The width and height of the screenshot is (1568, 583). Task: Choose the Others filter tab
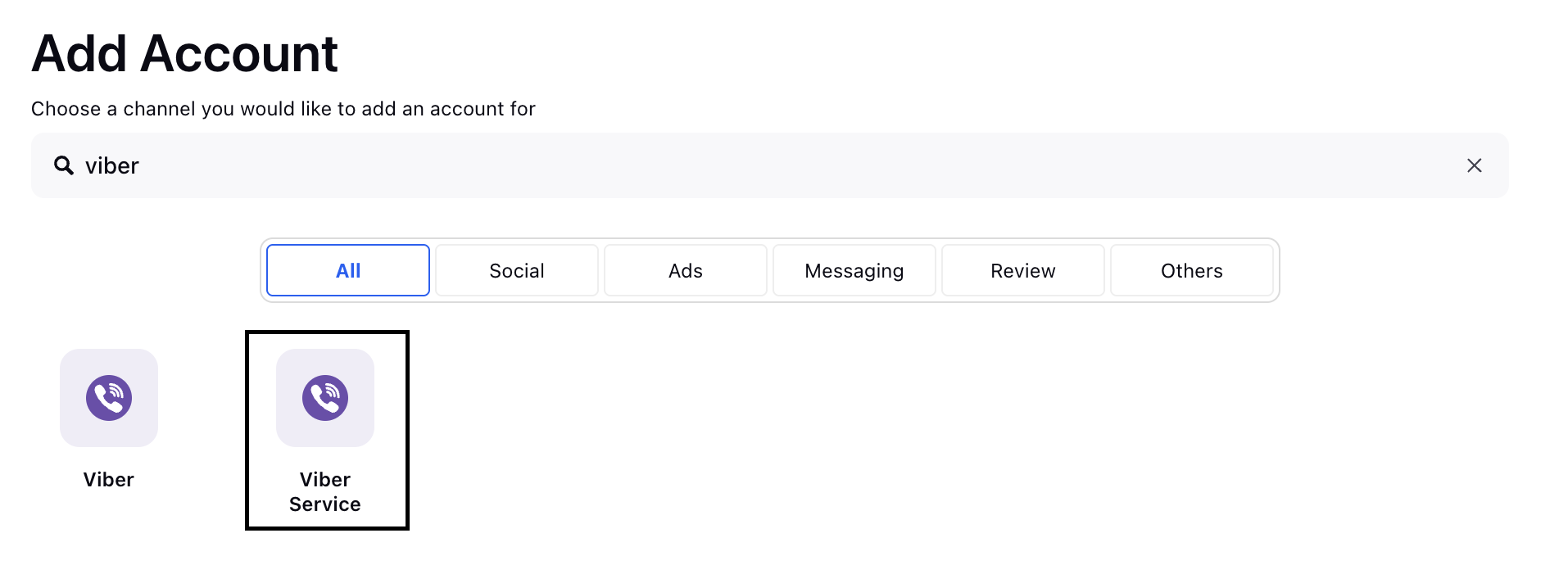[x=1192, y=270]
